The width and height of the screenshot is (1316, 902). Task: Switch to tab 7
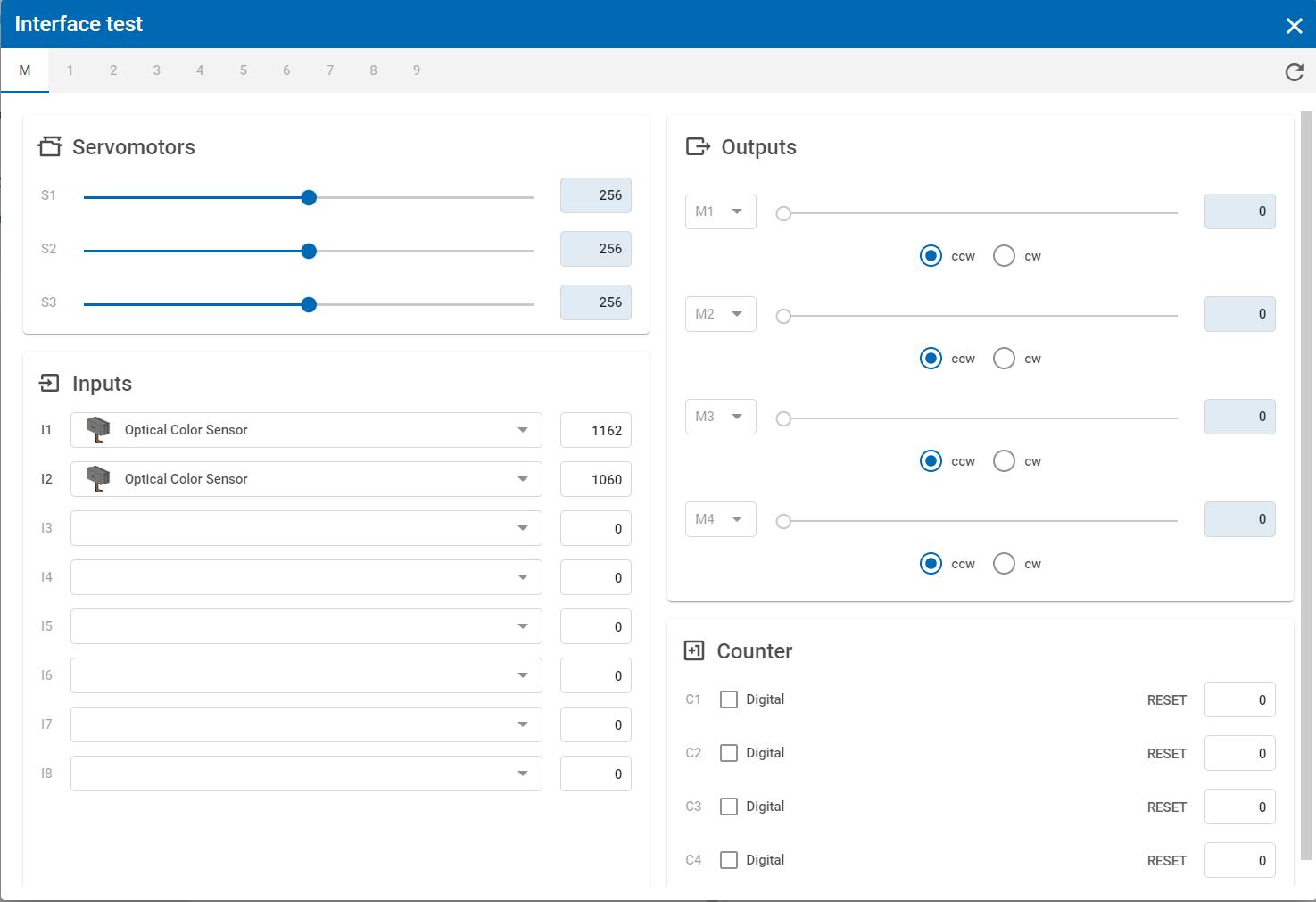pos(330,70)
